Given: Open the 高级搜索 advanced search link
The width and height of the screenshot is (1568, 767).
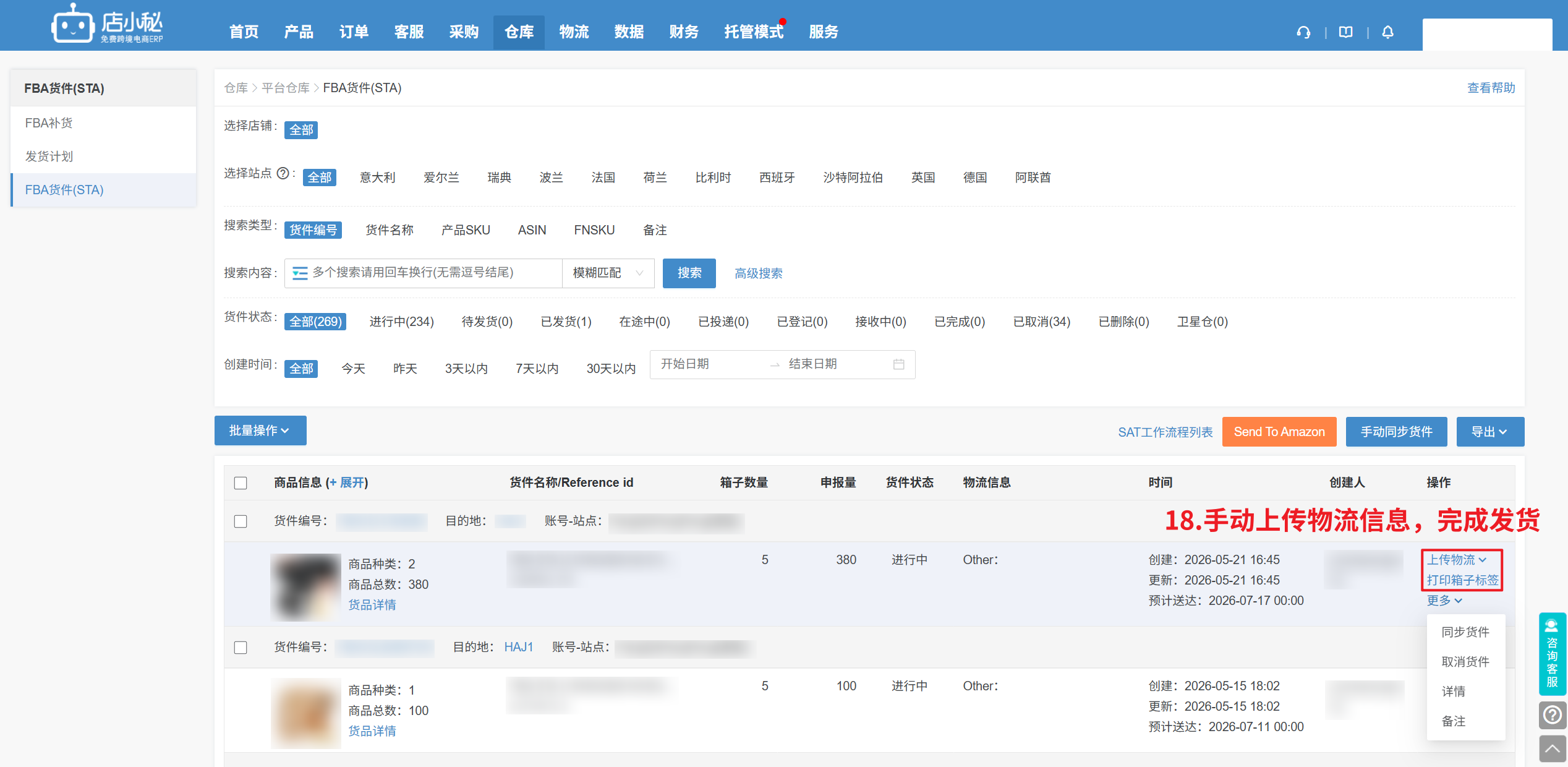Looking at the screenshot, I should (758, 273).
